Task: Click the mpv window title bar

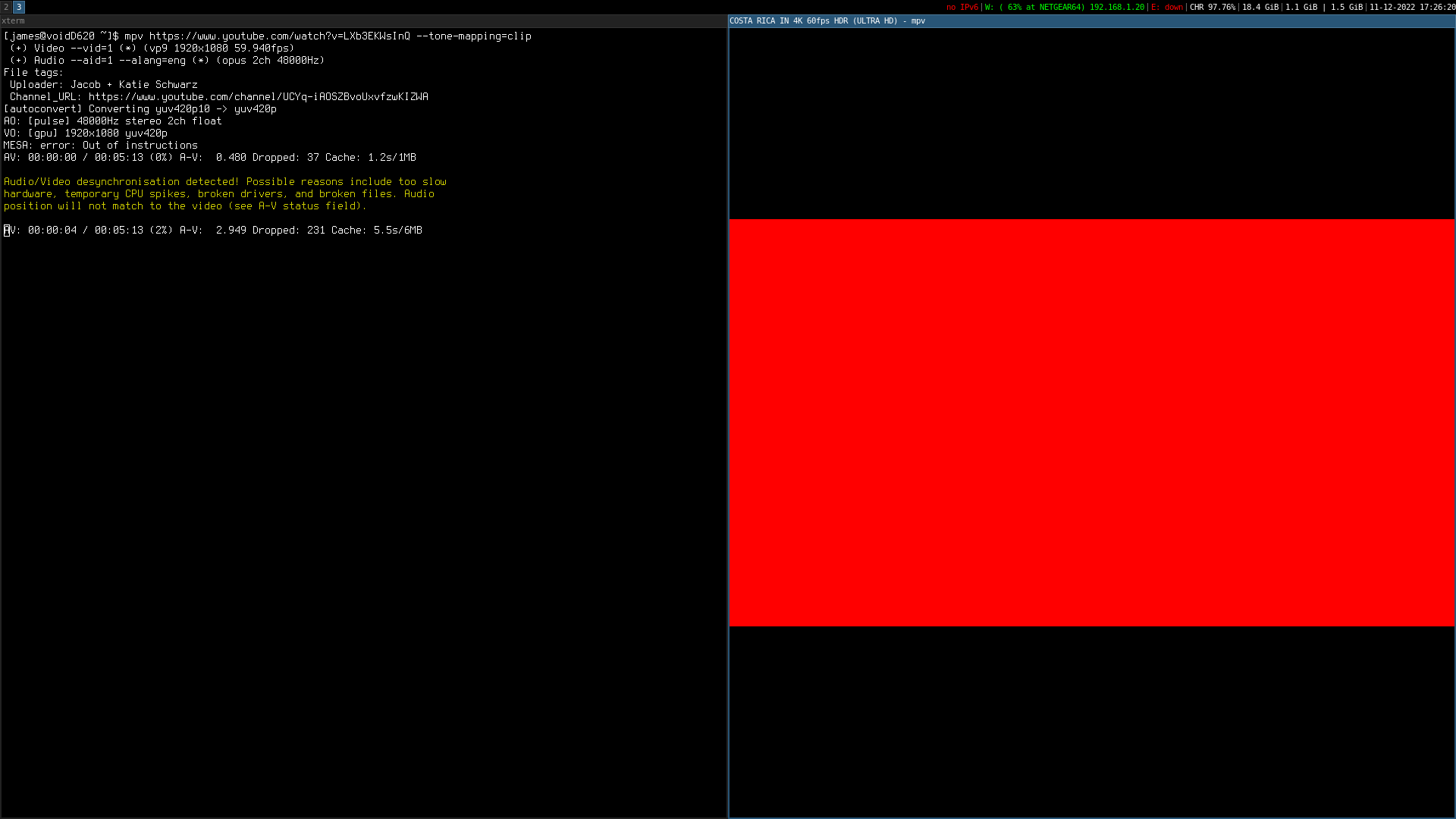Action: pyautogui.click(x=1092, y=21)
